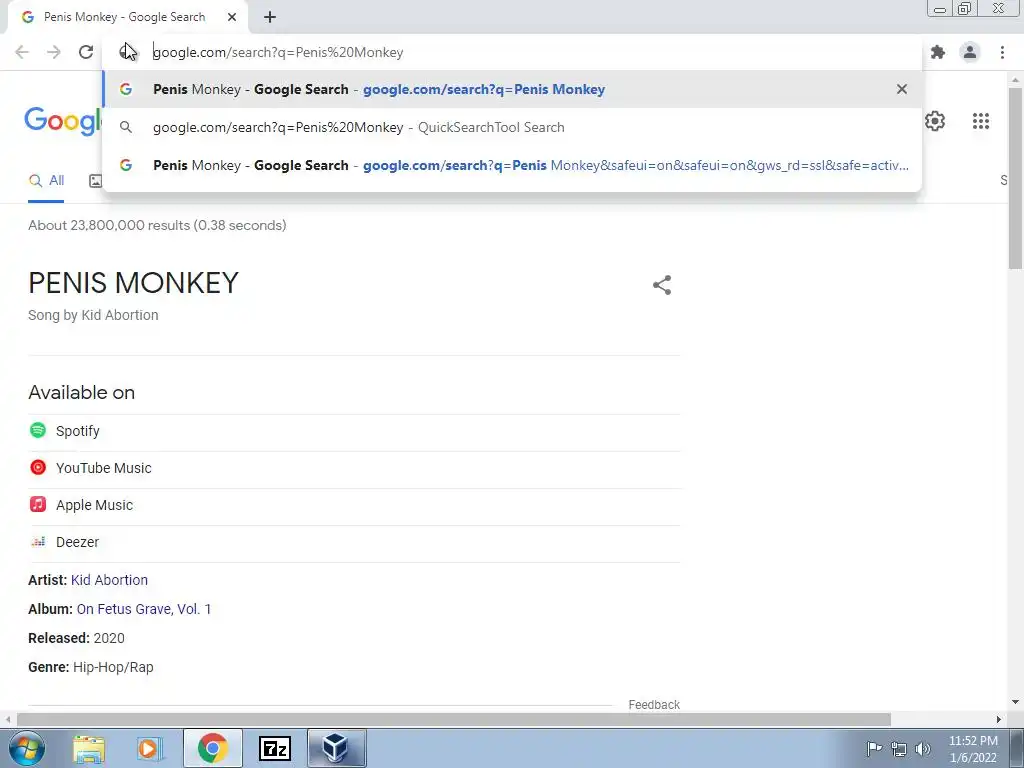Open On Fetus Grave, Vol. 1 album link
This screenshot has height=768, width=1024.
[x=144, y=609]
